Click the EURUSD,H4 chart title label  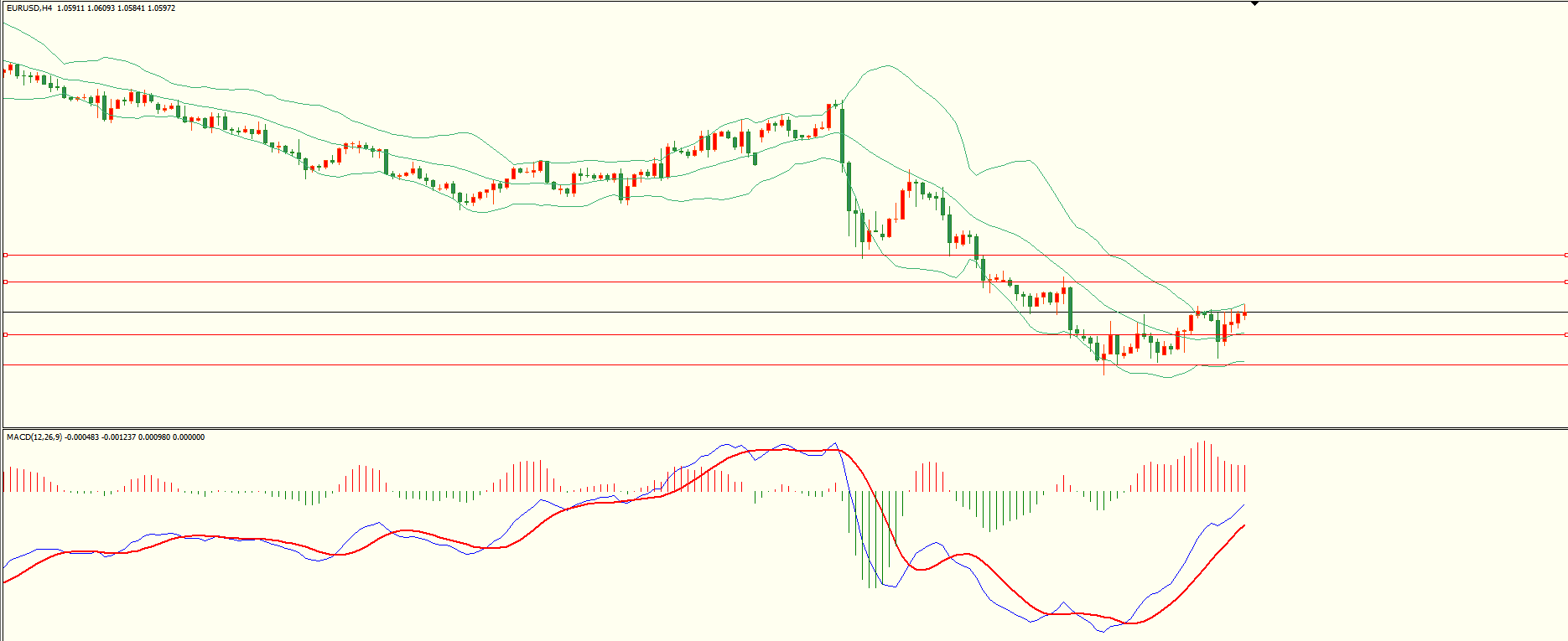tap(29, 8)
